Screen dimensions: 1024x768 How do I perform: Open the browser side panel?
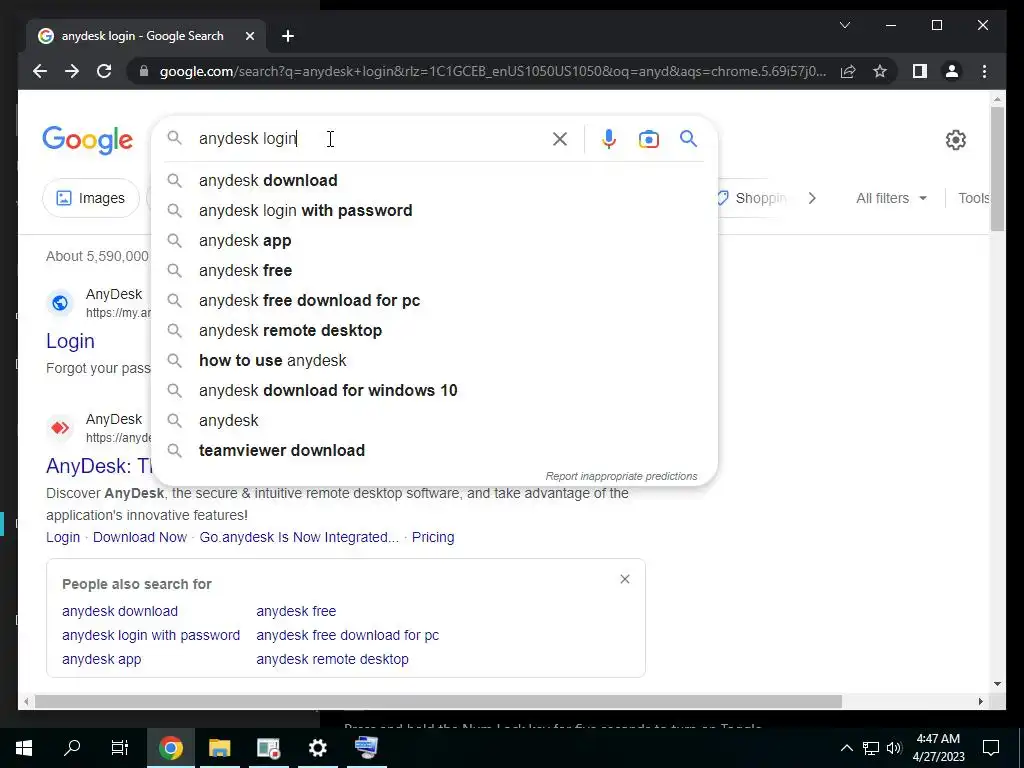[x=920, y=71]
